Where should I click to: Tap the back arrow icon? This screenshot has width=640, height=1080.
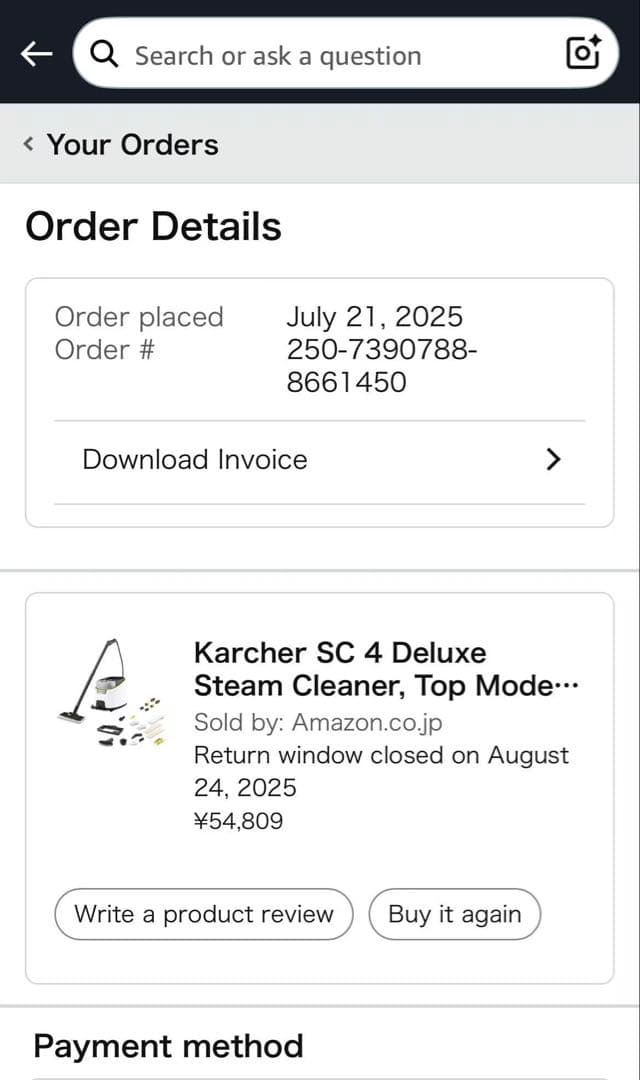(35, 54)
